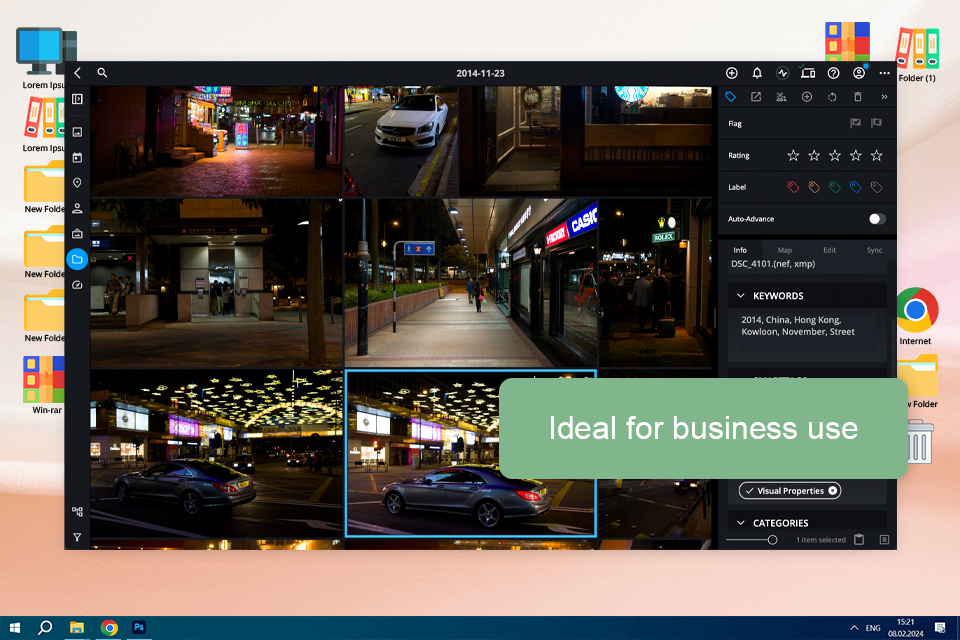This screenshot has width=960, height=640.
Task: Rate photo five stars
Action: point(876,156)
